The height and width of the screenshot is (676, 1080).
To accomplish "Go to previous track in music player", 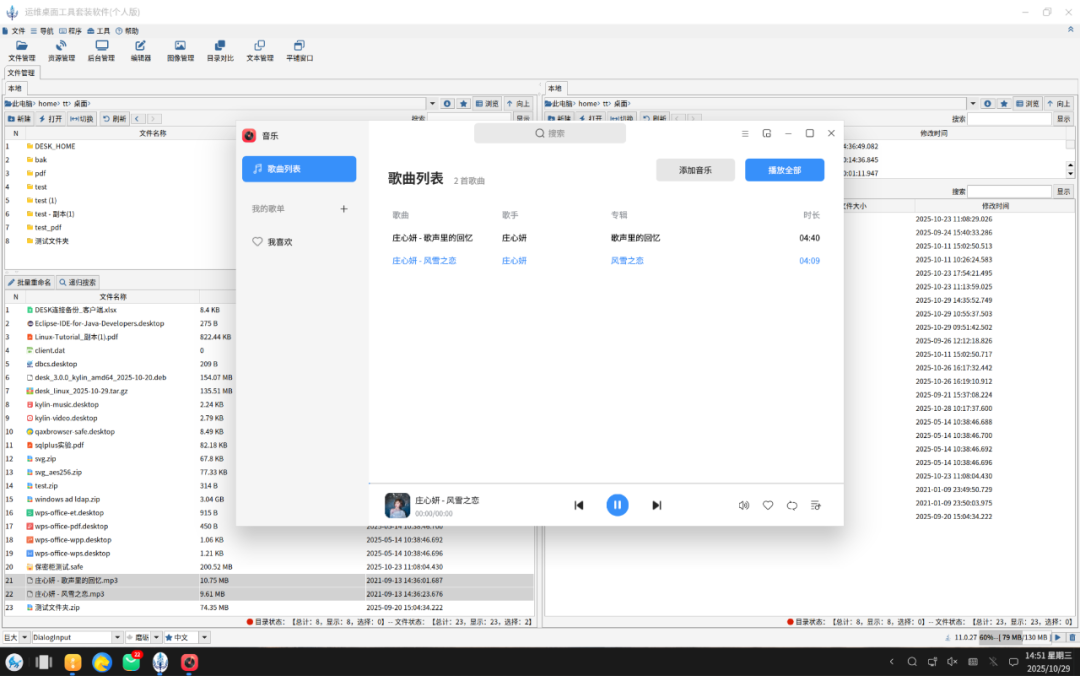I will tap(579, 505).
